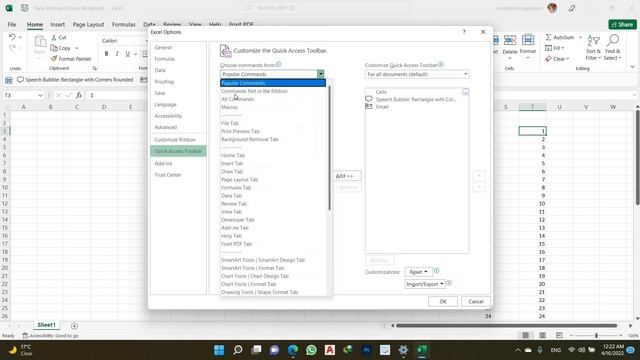Click the OK button
This screenshot has width=640, height=360.
coord(443,302)
